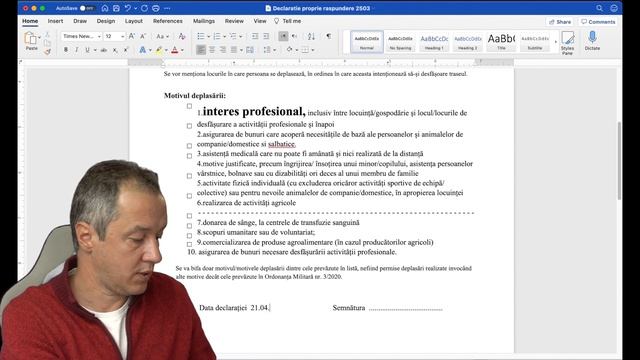Apply the No Spacing style
The width and height of the screenshot is (640, 360).
click(400, 42)
